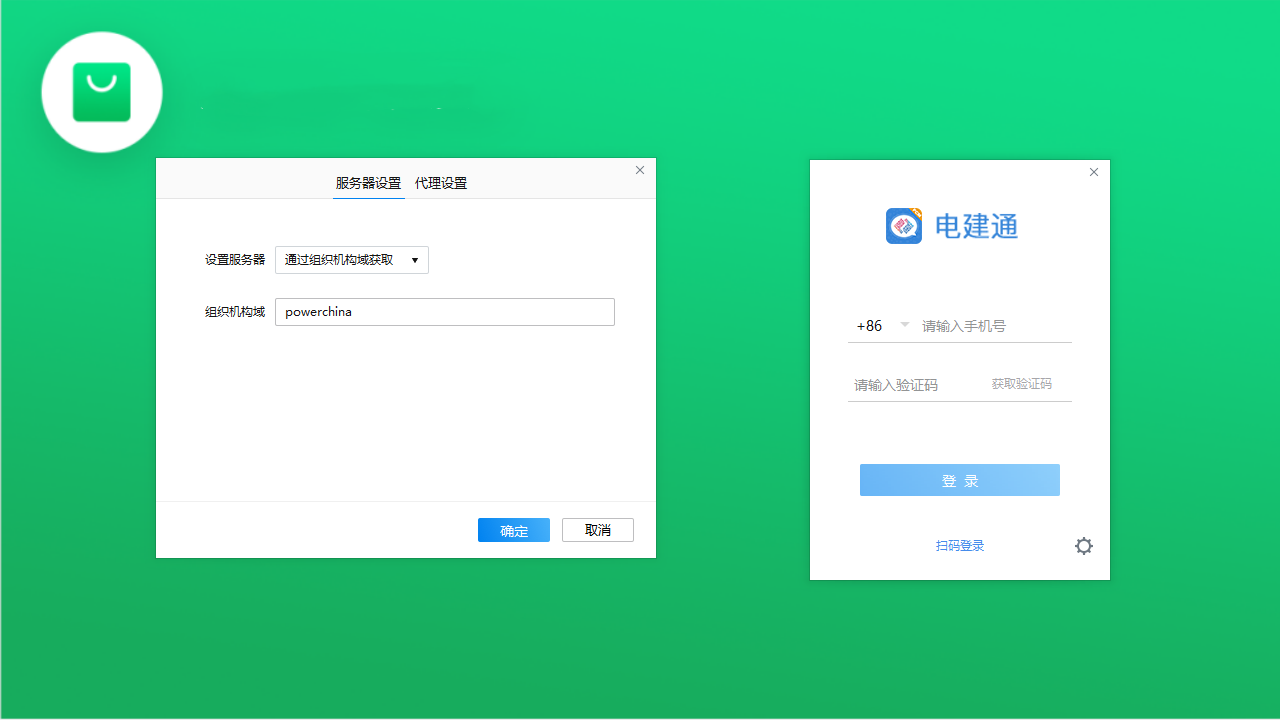Screen dimensions: 1280x720
Task: Click the dropdown arrow next to 通过组织机构域获取
Action: pyautogui.click(x=414, y=259)
